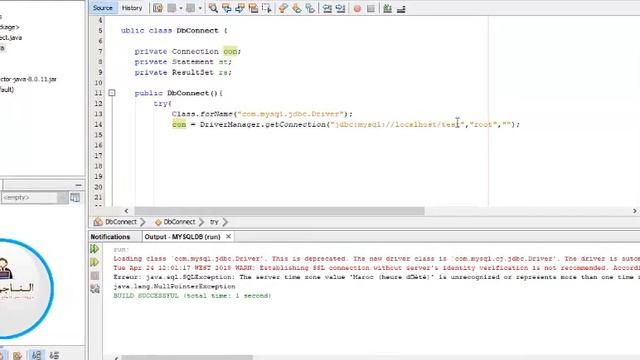Click the Last Edit toolbar icon

[158, 8]
